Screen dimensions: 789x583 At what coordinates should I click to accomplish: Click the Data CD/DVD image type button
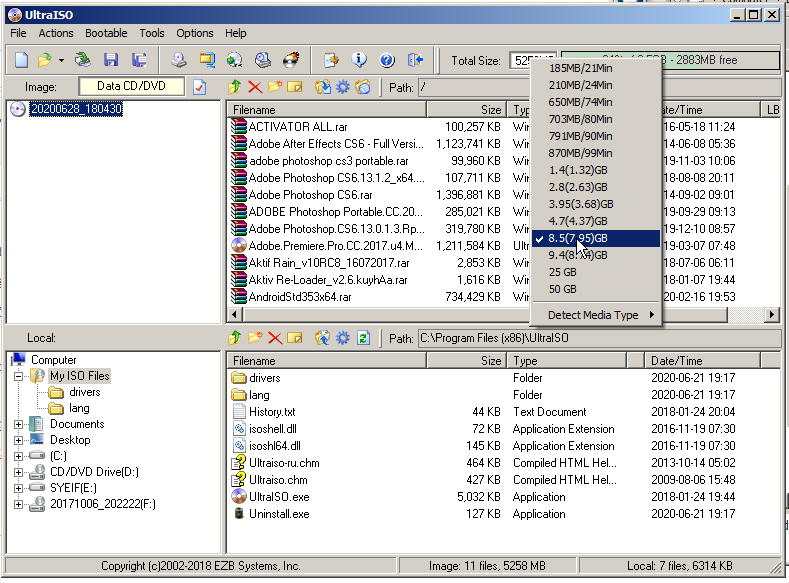131,86
